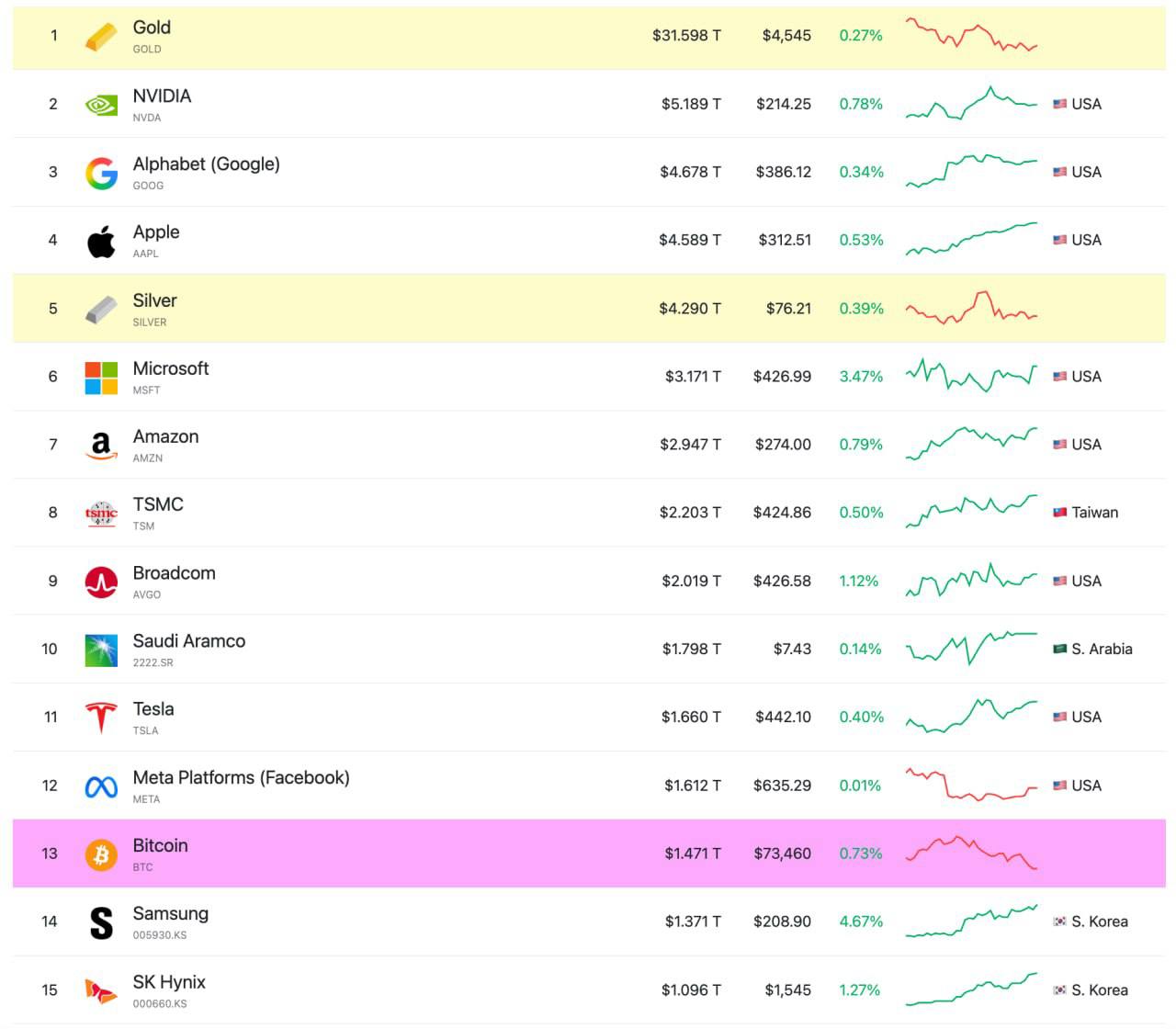Click the Saudi Aramco logo

(x=101, y=650)
